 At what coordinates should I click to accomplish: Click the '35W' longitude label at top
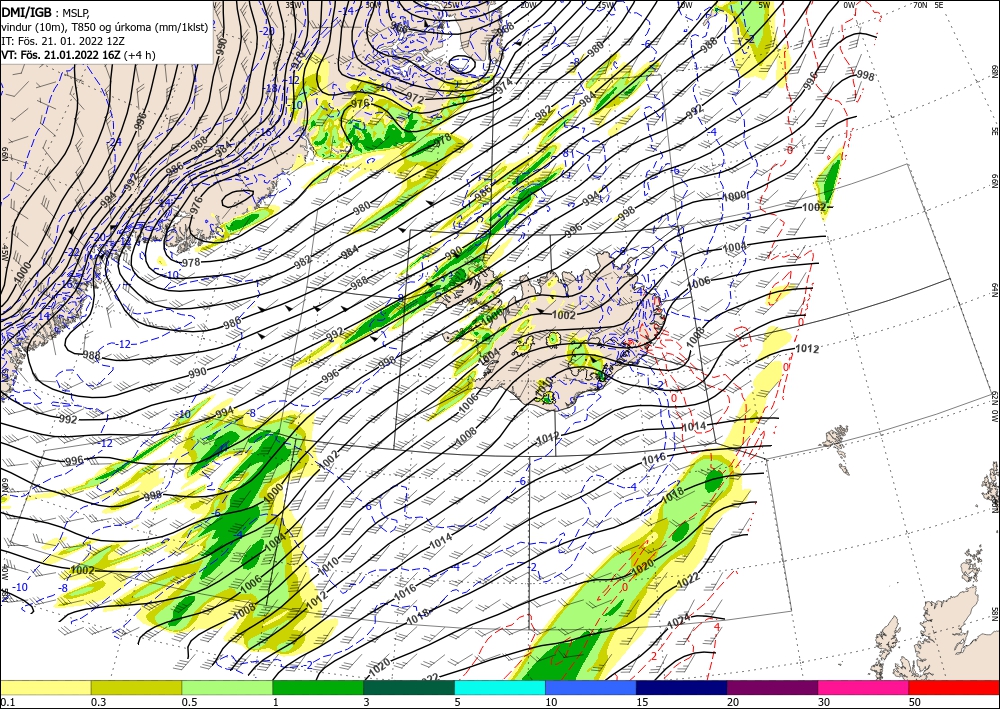click(291, 5)
